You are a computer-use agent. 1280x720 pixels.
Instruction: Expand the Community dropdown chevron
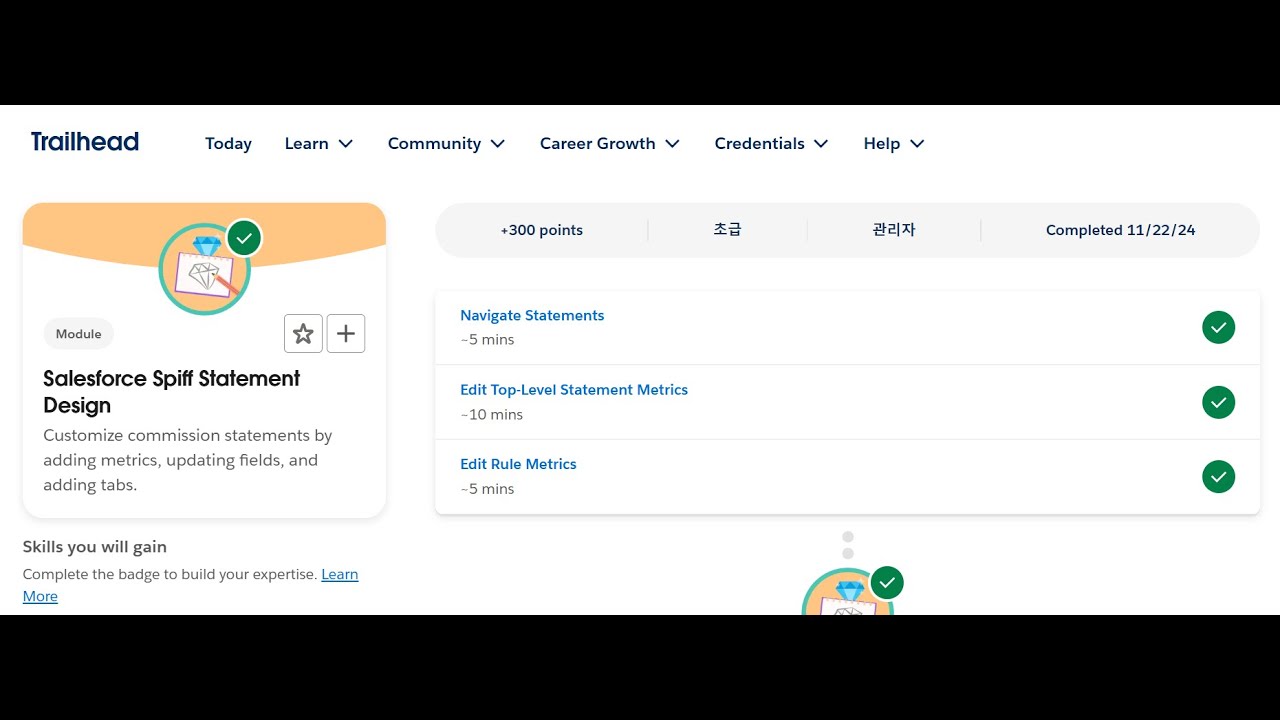[498, 144]
